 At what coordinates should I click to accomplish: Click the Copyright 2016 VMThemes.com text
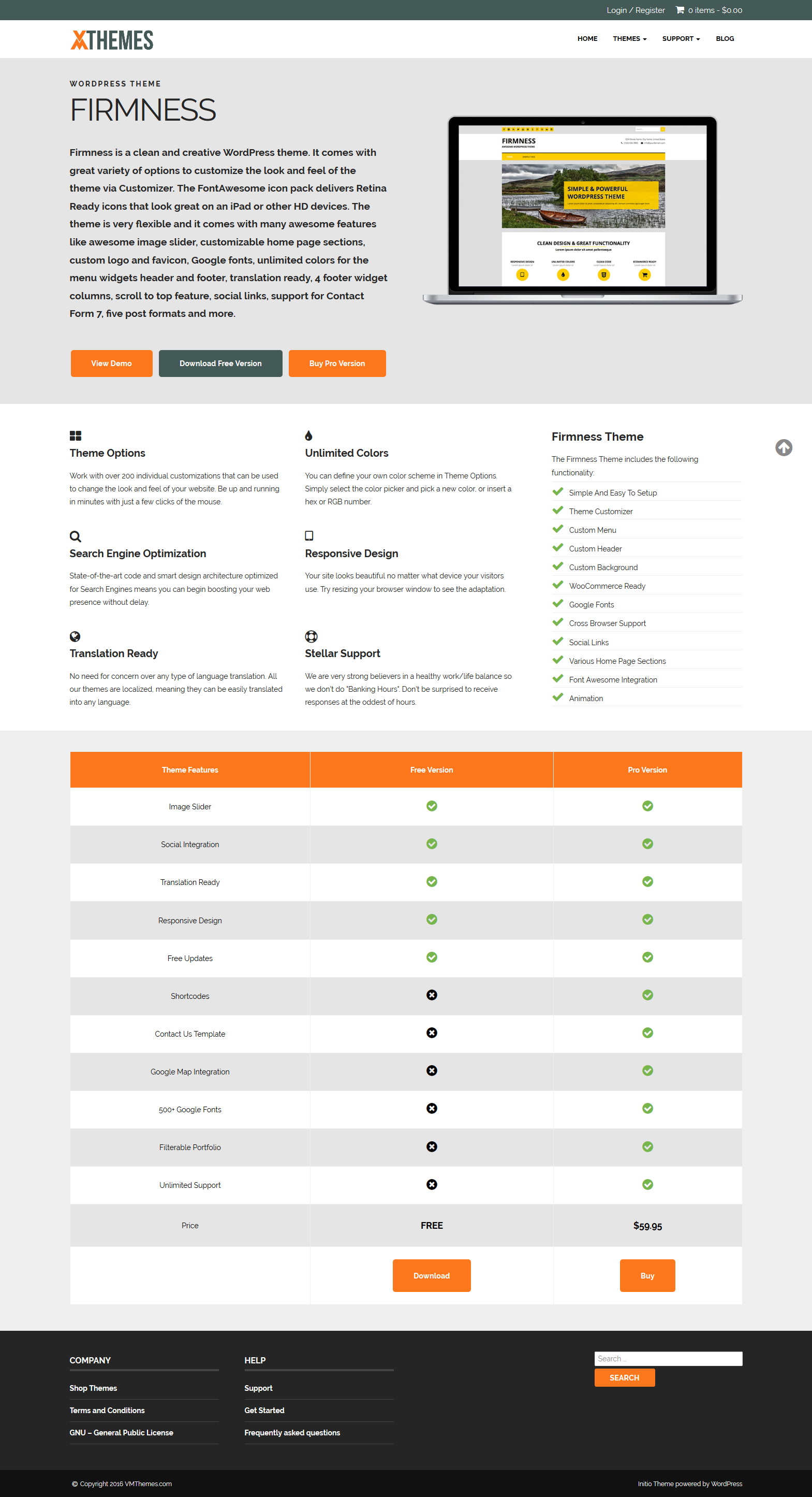click(122, 1484)
